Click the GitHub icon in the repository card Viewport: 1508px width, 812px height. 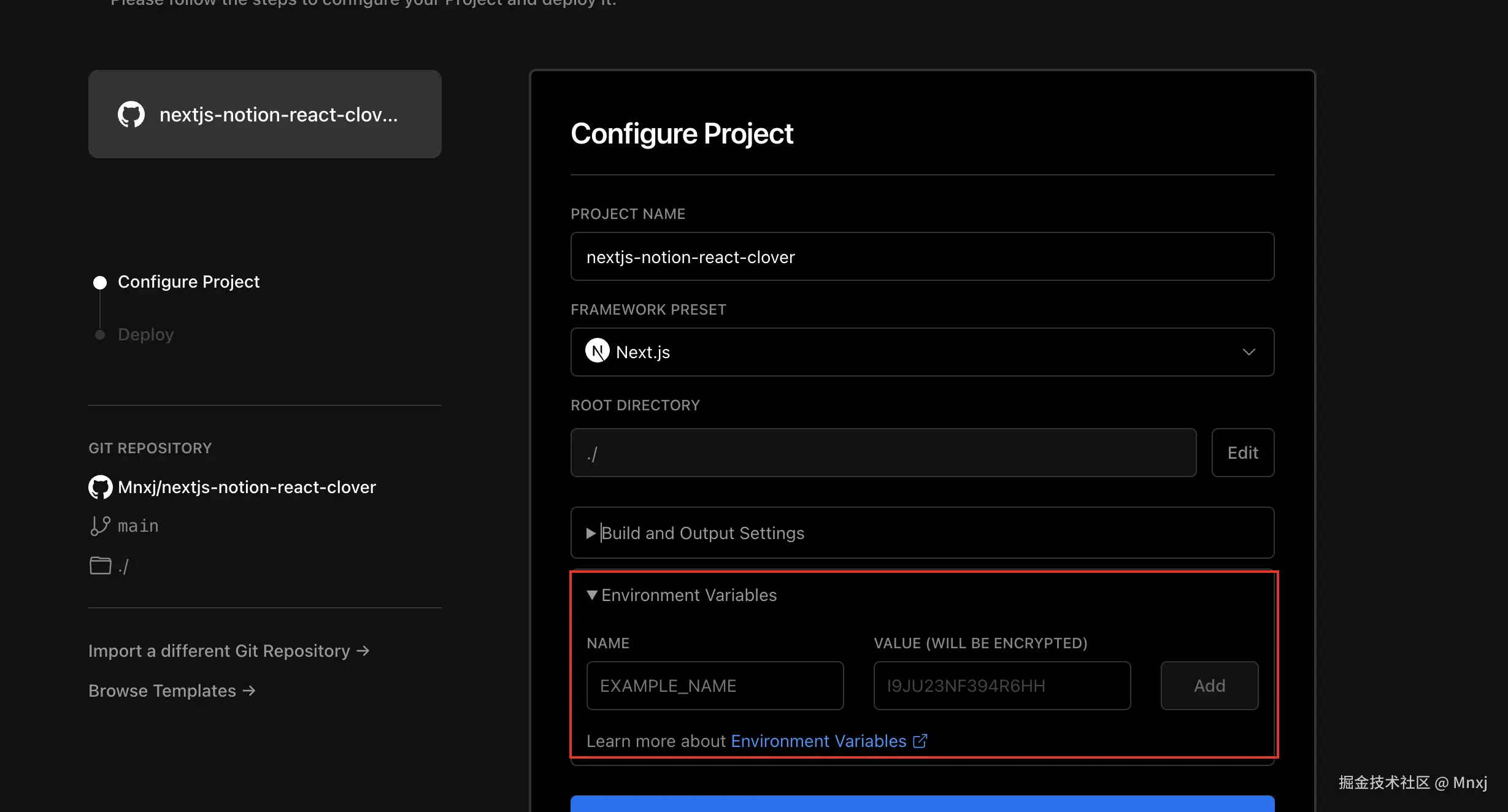pos(131,114)
